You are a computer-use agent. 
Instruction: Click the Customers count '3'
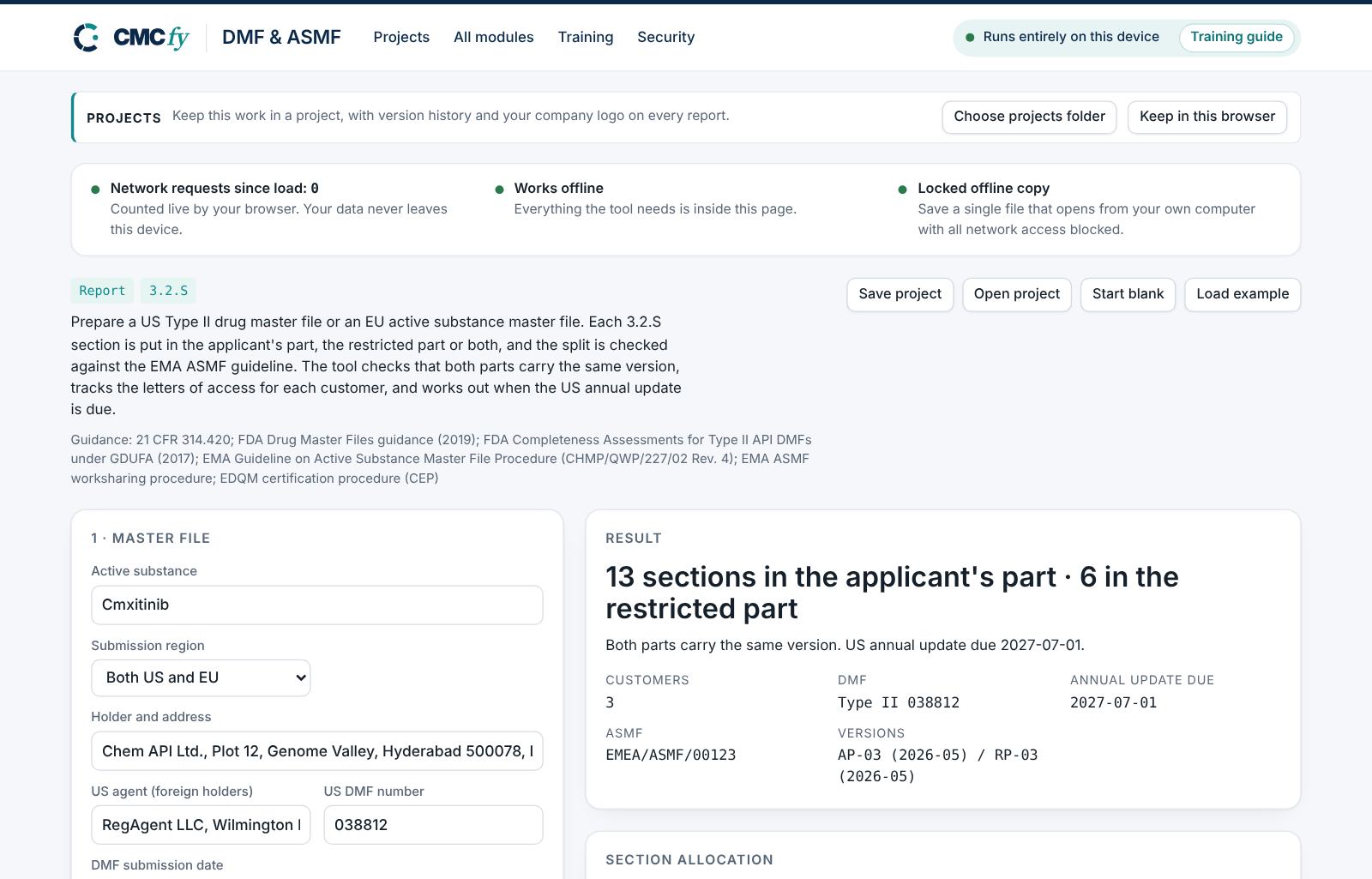(610, 702)
